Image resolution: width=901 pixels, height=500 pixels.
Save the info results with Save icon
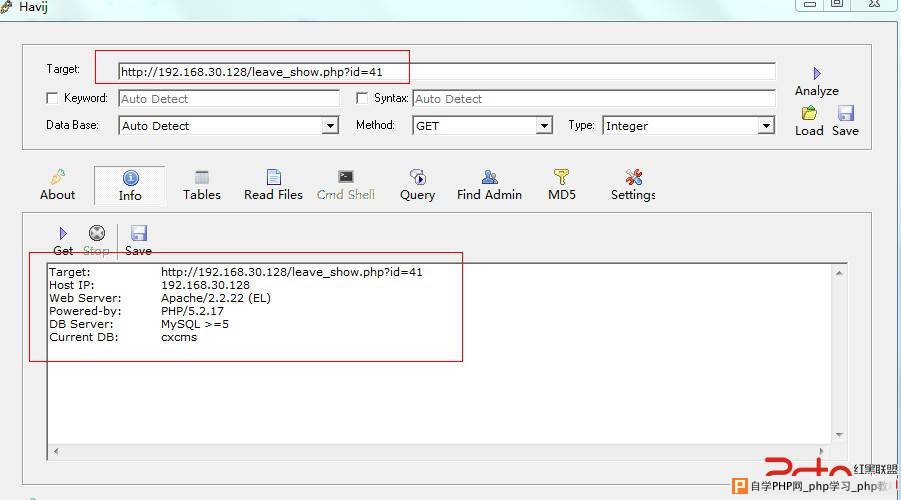pyautogui.click(x=138, y=241)
